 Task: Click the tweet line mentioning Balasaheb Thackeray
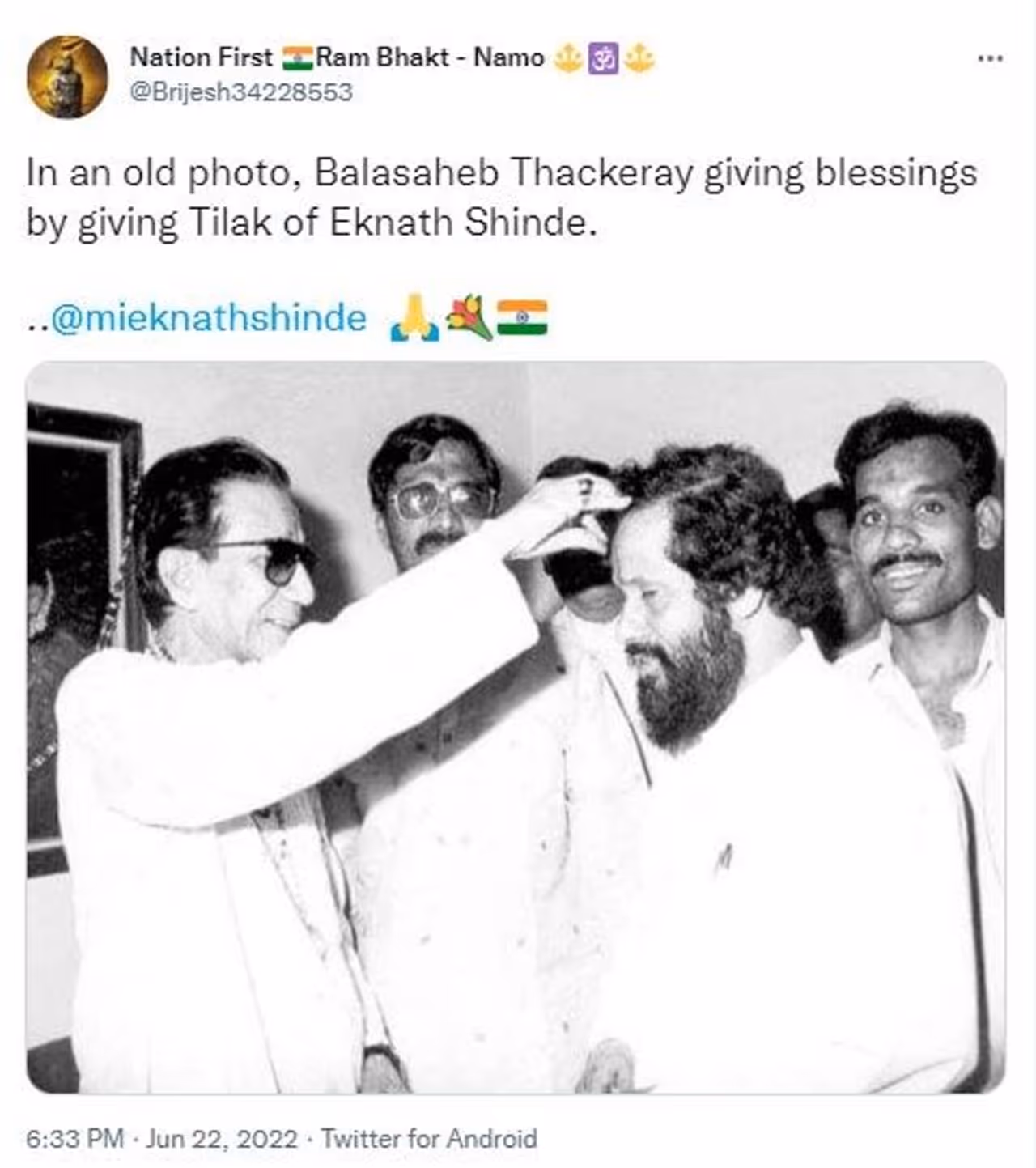pos(502,174)
